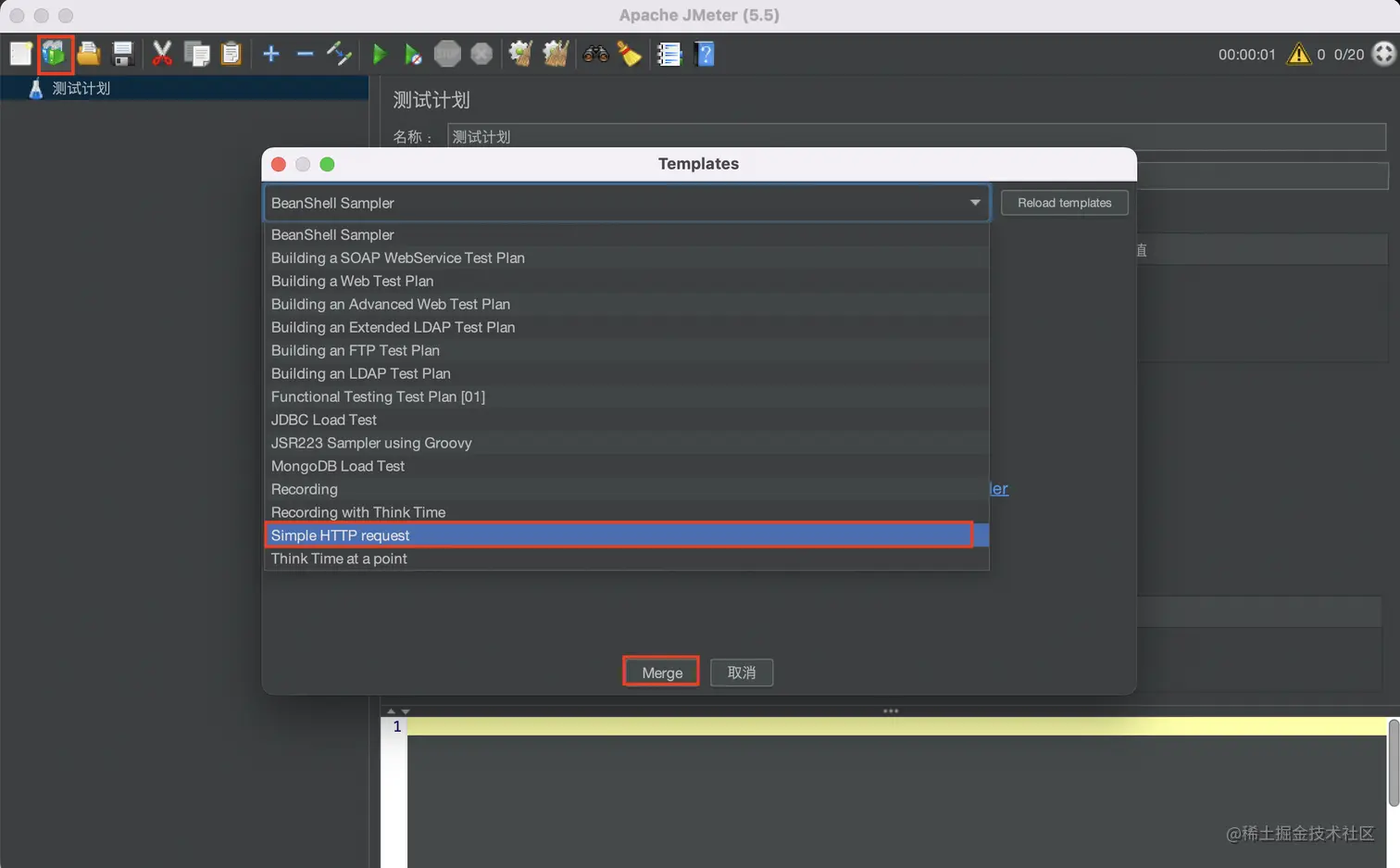The image size is (1400, 868).
Task: Click the remote engine status icon
Action: point(1383,54)
